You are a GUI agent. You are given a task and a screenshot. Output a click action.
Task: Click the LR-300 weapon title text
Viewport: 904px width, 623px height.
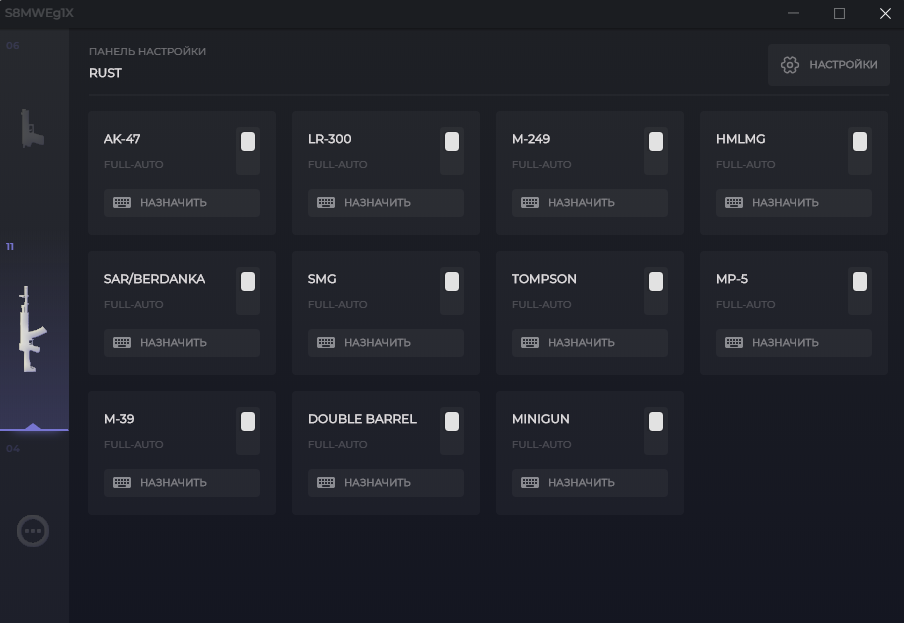point(330,139)
